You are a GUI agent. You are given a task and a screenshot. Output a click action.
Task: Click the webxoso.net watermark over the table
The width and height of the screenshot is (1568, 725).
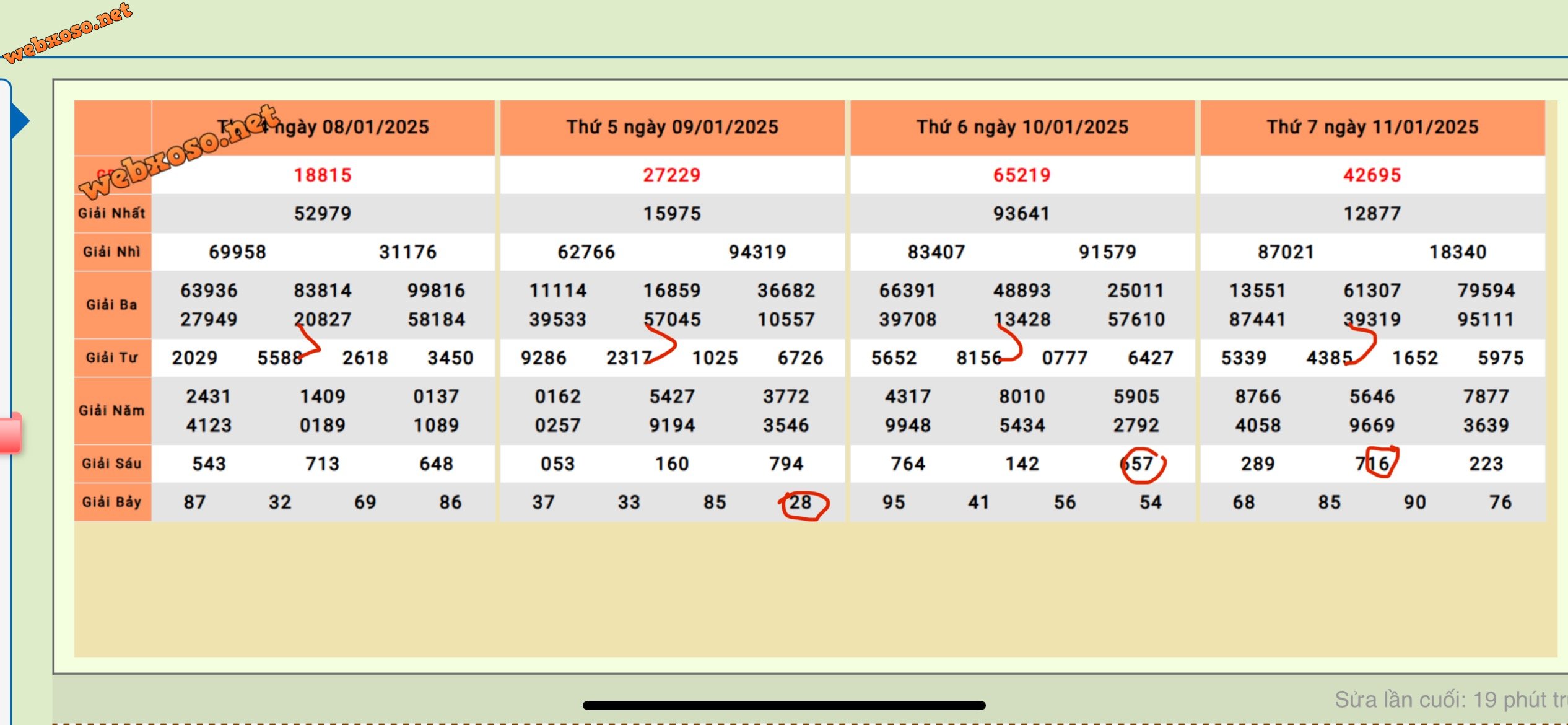pyautogui.click(x=180, y=152)
